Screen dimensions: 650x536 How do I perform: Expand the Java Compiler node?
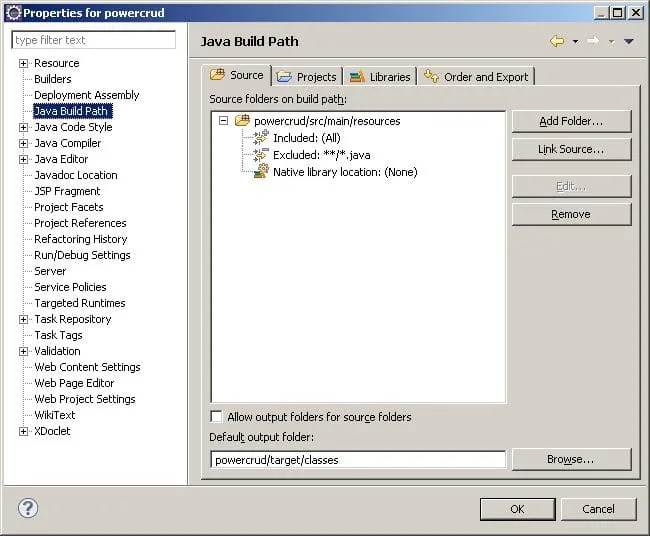(x=24, y=143)
